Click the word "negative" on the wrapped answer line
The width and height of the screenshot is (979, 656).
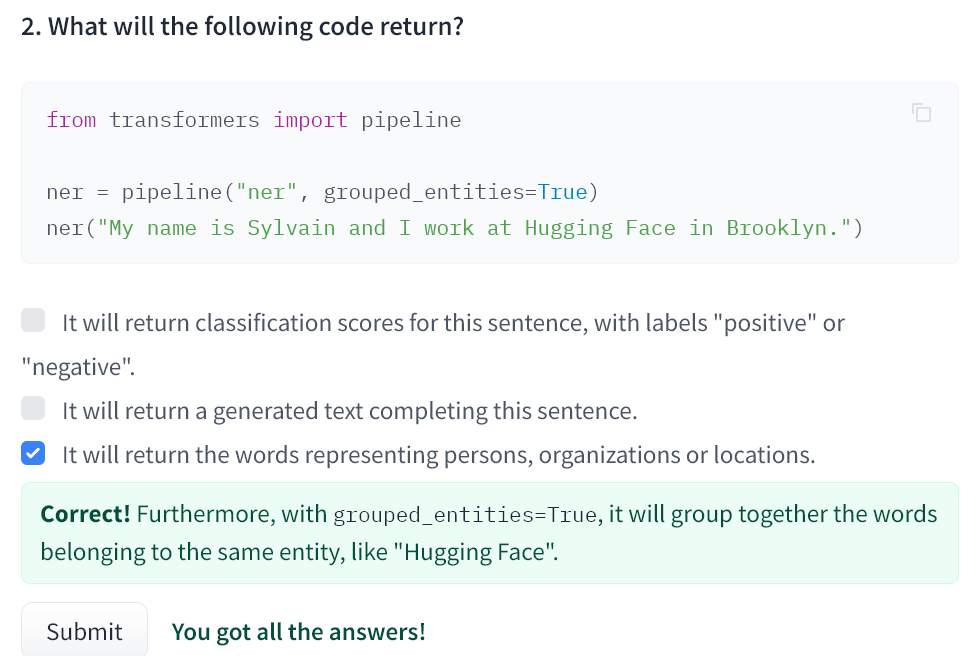pos(77,367)
